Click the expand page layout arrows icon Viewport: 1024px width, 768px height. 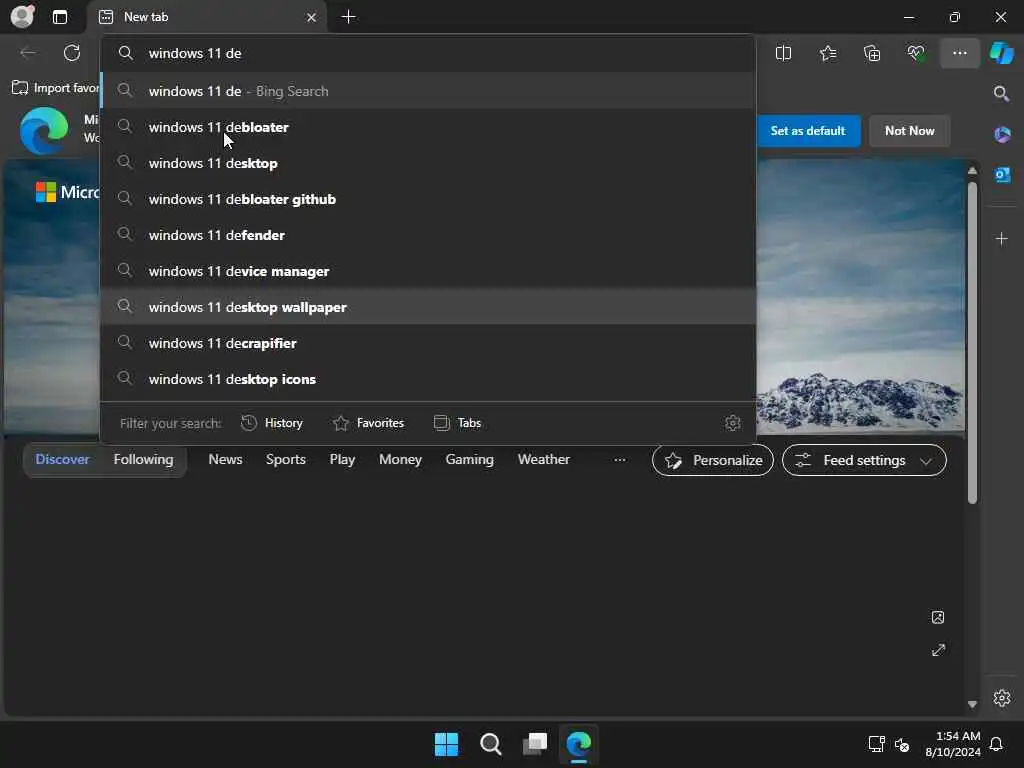pyautogui.click(x=938, y=650)
